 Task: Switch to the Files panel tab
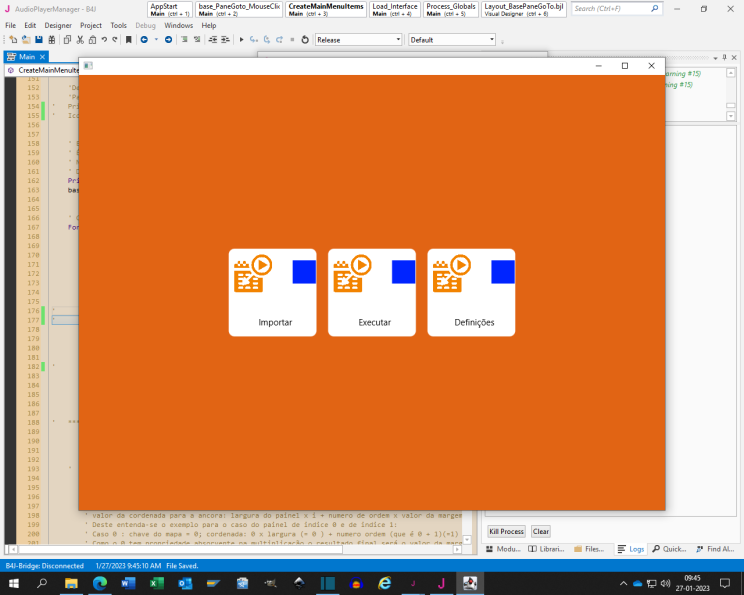tap(589, 549)
